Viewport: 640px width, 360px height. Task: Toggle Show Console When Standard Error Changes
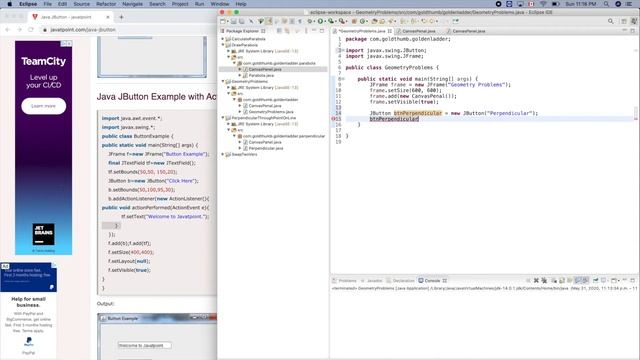click(x=585, y=280)
